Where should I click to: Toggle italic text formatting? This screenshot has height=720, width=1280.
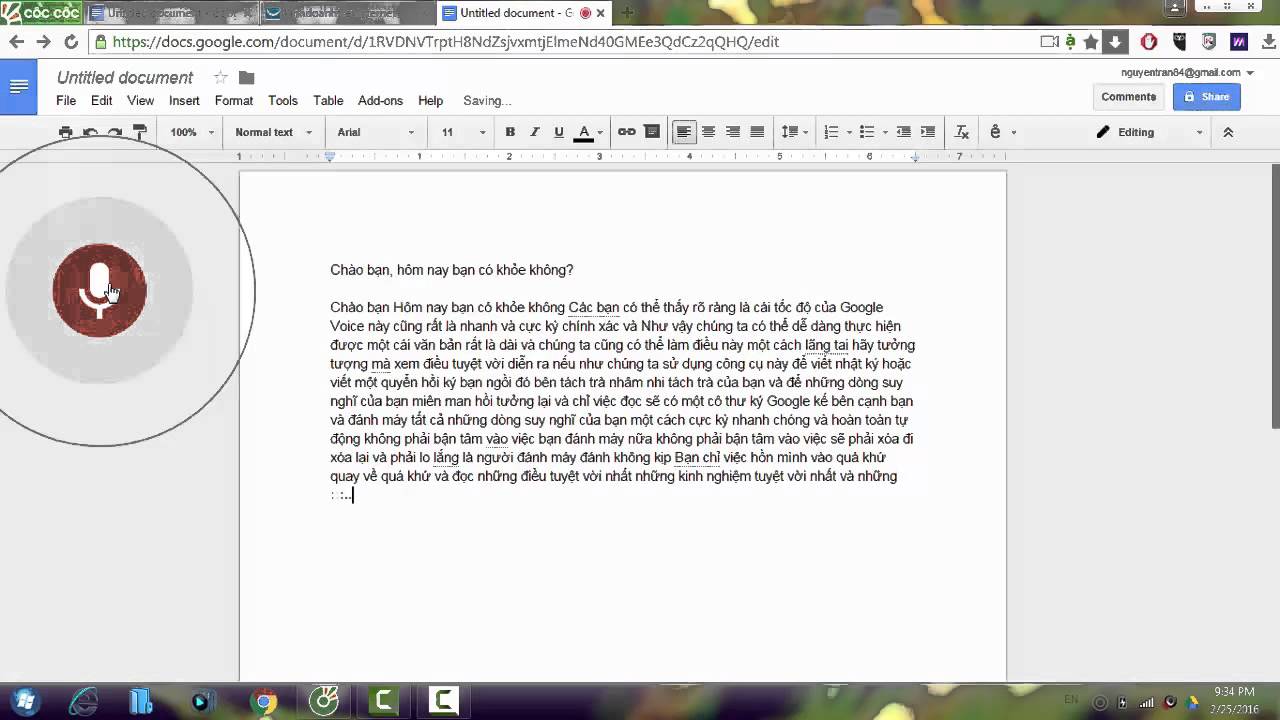[534, 132]
